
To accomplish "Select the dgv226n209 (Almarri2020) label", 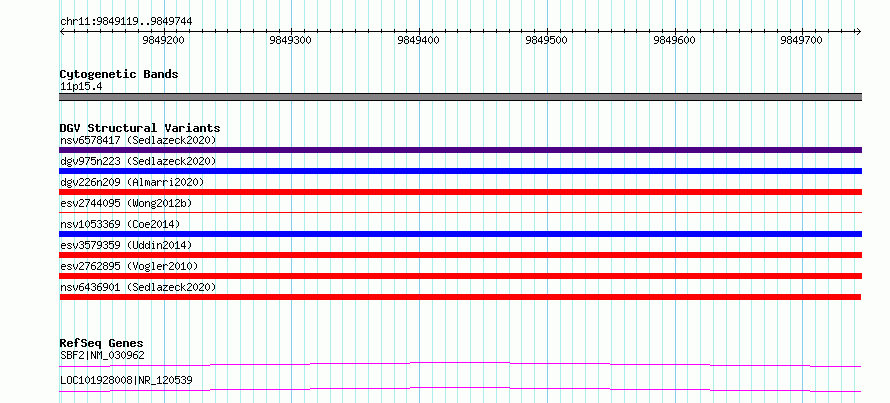I will (x=132, y=182).
